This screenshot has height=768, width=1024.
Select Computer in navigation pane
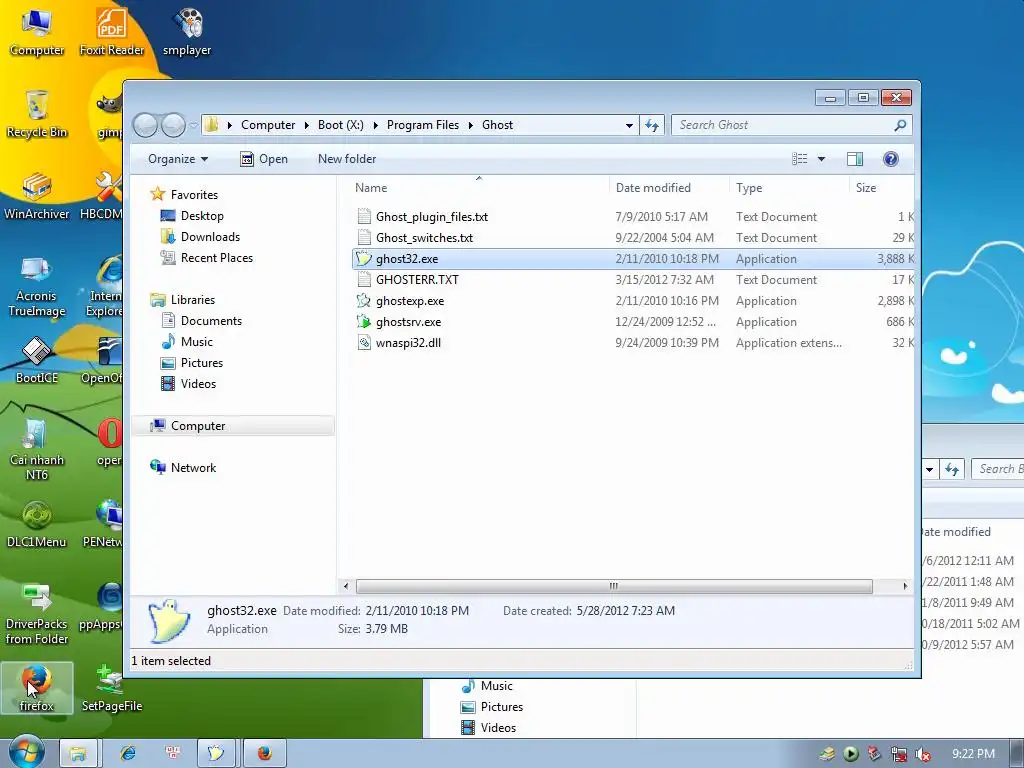(x=234, y=426)
